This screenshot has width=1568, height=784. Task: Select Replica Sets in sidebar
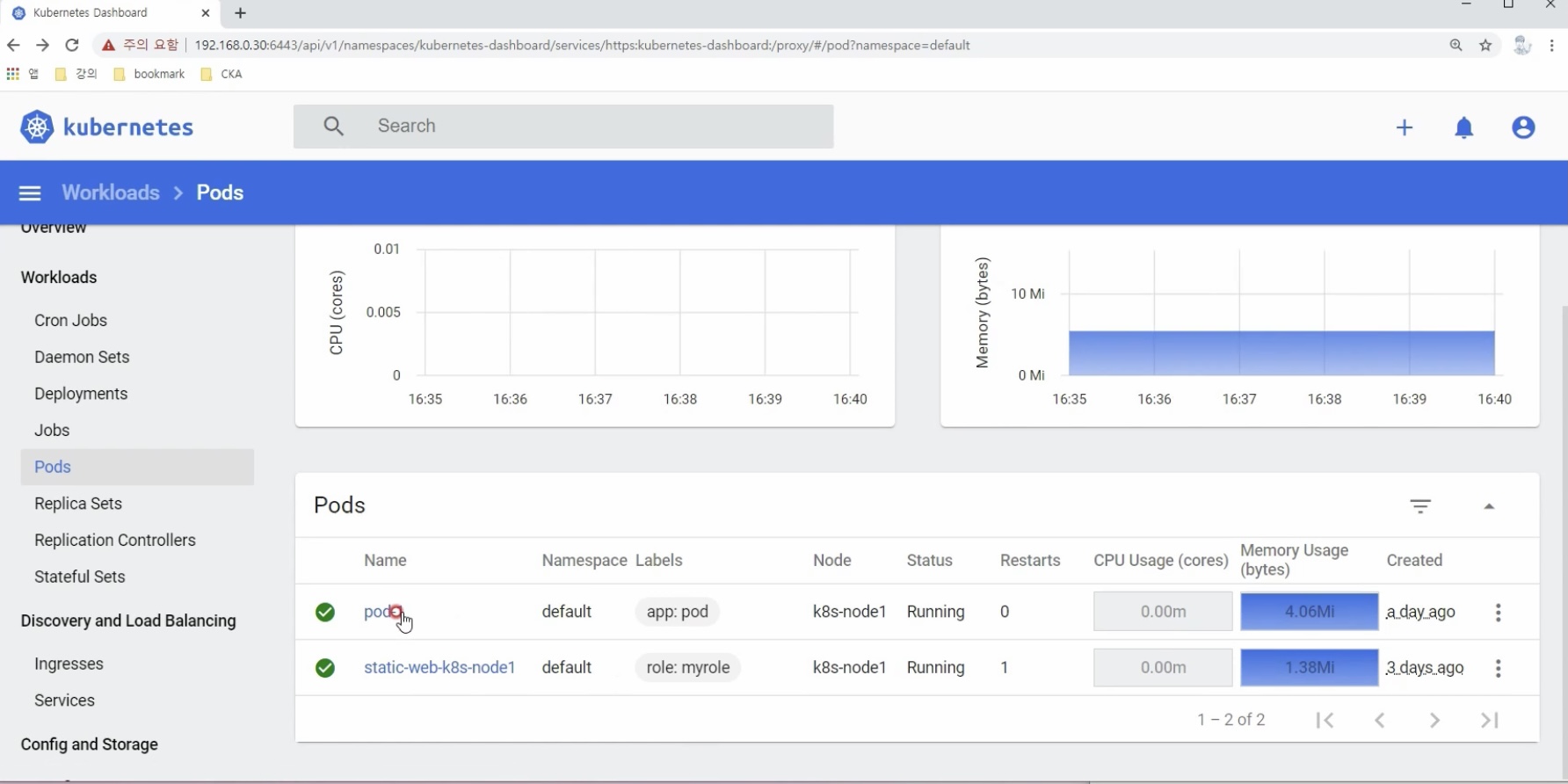pyautogui.click(x=78, y=505)
